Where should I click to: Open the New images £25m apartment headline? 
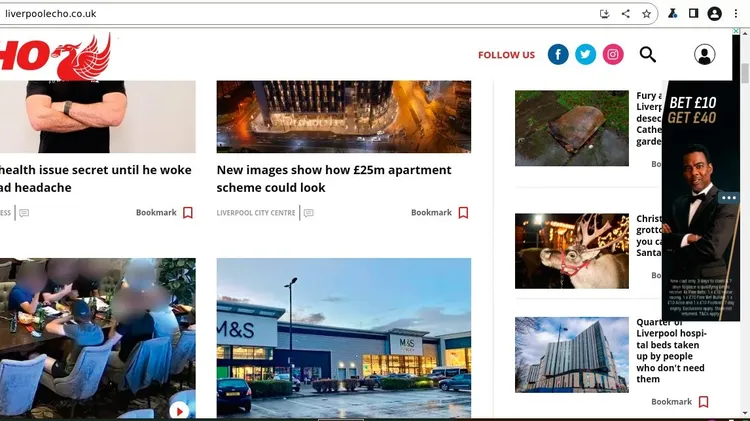click(x=334, y=179)
